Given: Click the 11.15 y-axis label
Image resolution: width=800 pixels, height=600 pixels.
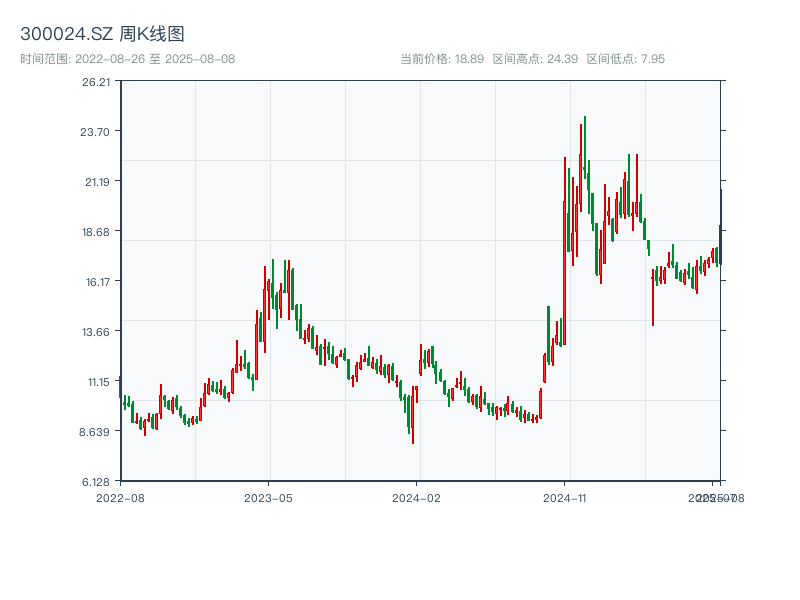Looking at the screenshot, I should tap(98, 382).
